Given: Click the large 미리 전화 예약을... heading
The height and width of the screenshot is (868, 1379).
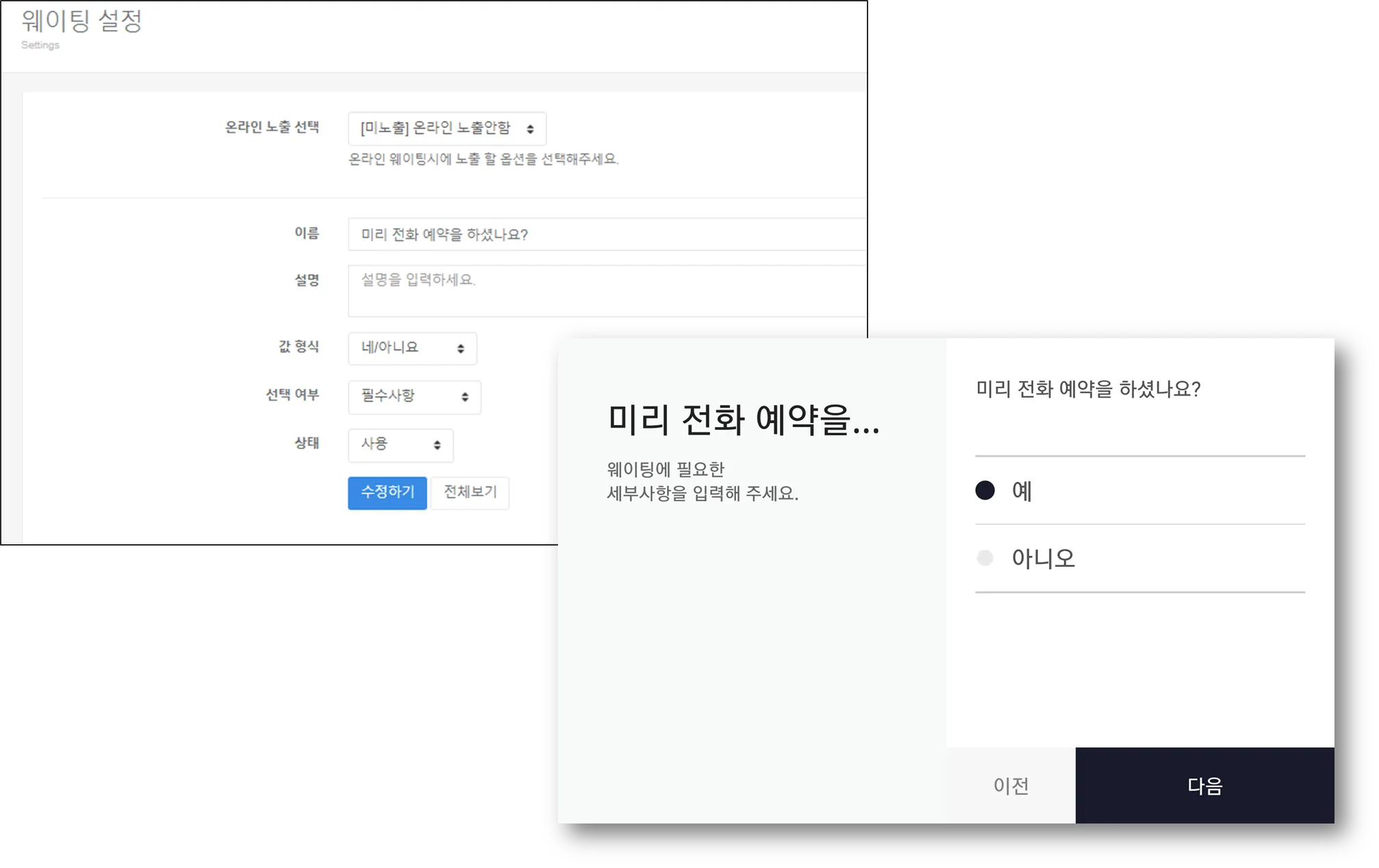Looking at the screenshot, I should point(743,420).
